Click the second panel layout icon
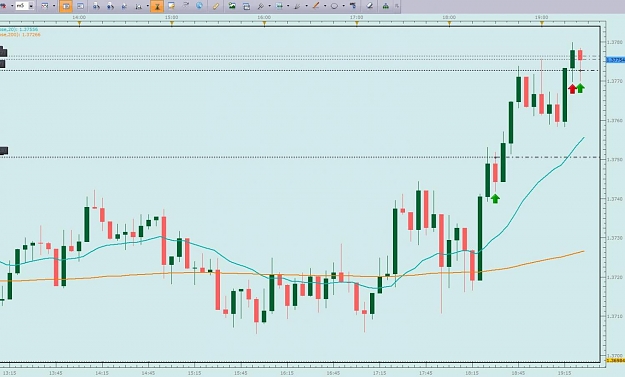The height and width of the screenshot is (377, 625). 80,6
